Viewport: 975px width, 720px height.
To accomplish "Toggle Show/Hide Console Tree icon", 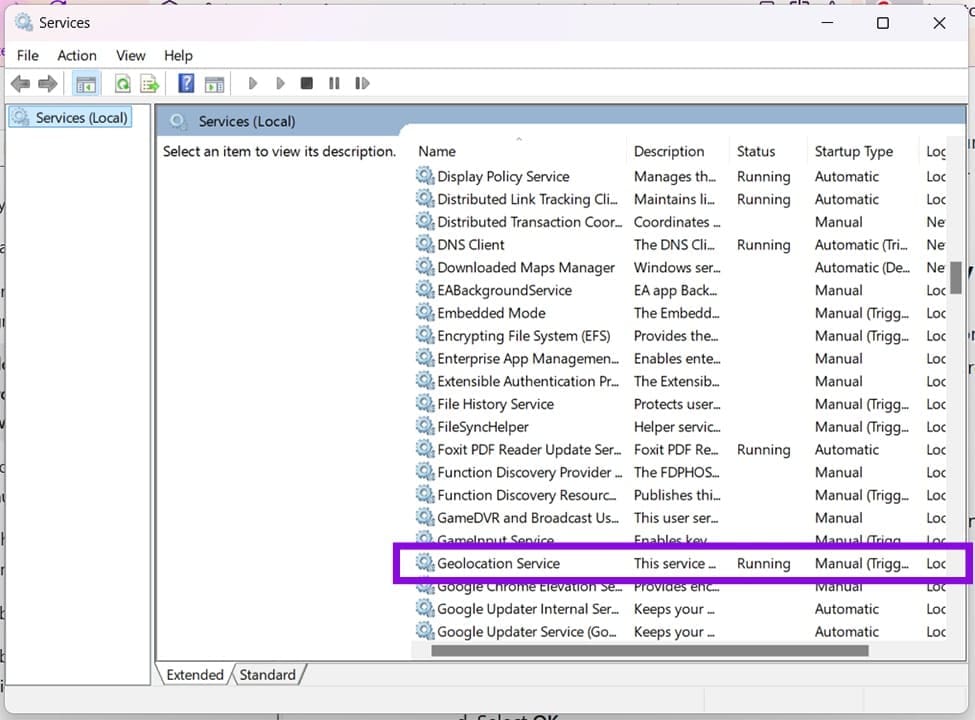I will point(86,83).
